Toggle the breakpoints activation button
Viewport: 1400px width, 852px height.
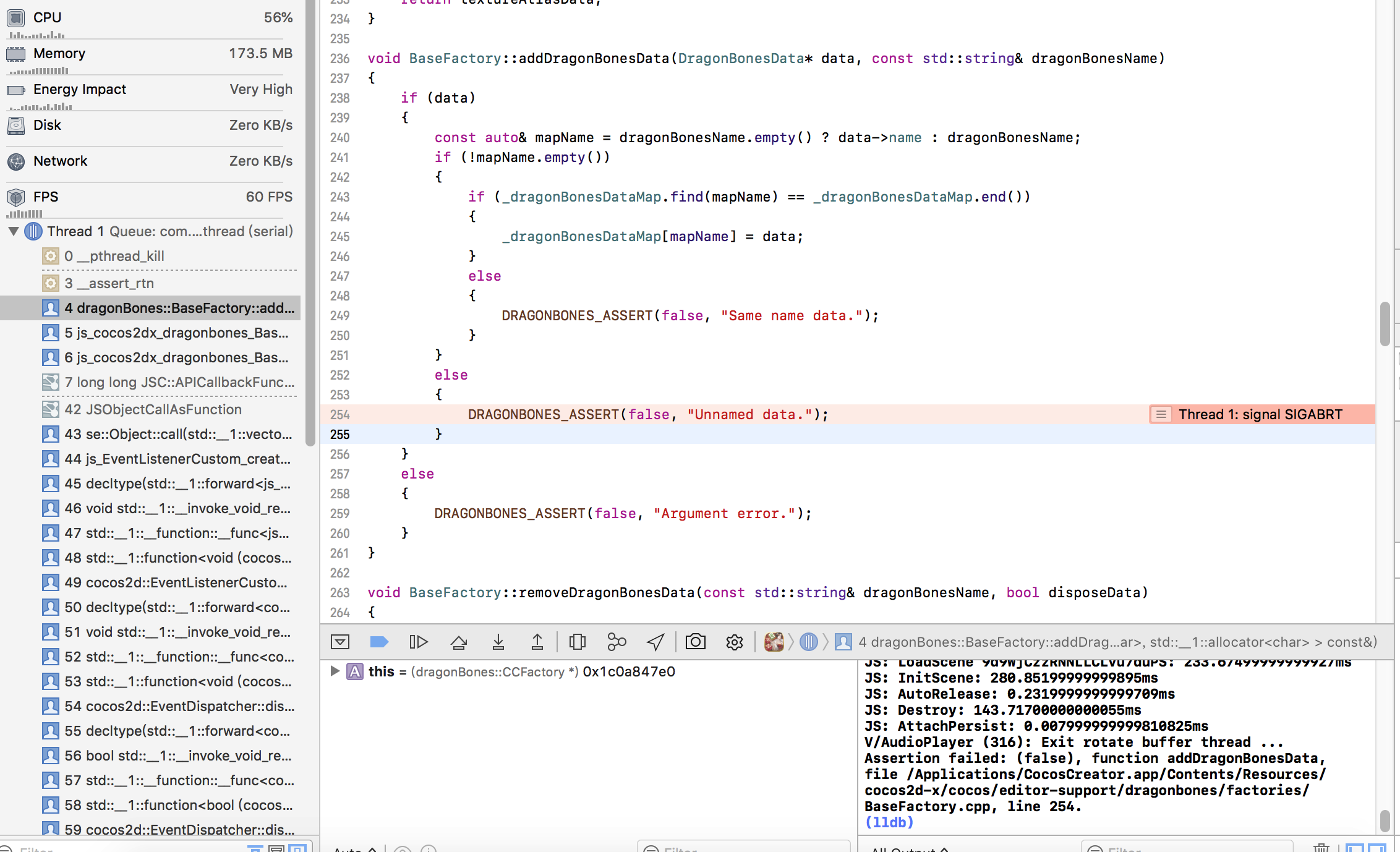[378, 642]
